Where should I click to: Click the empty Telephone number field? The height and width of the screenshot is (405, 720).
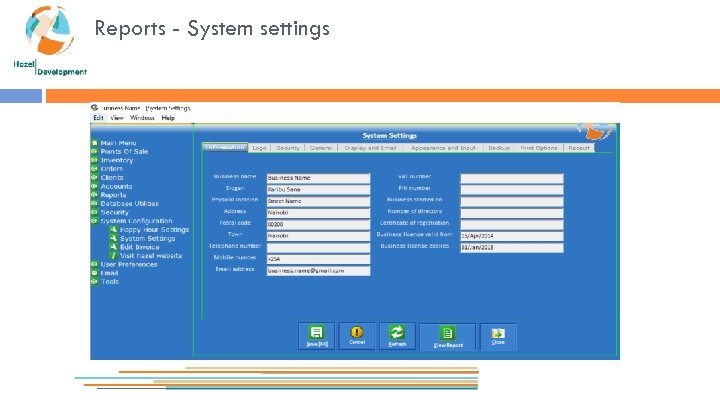[318, 248]
